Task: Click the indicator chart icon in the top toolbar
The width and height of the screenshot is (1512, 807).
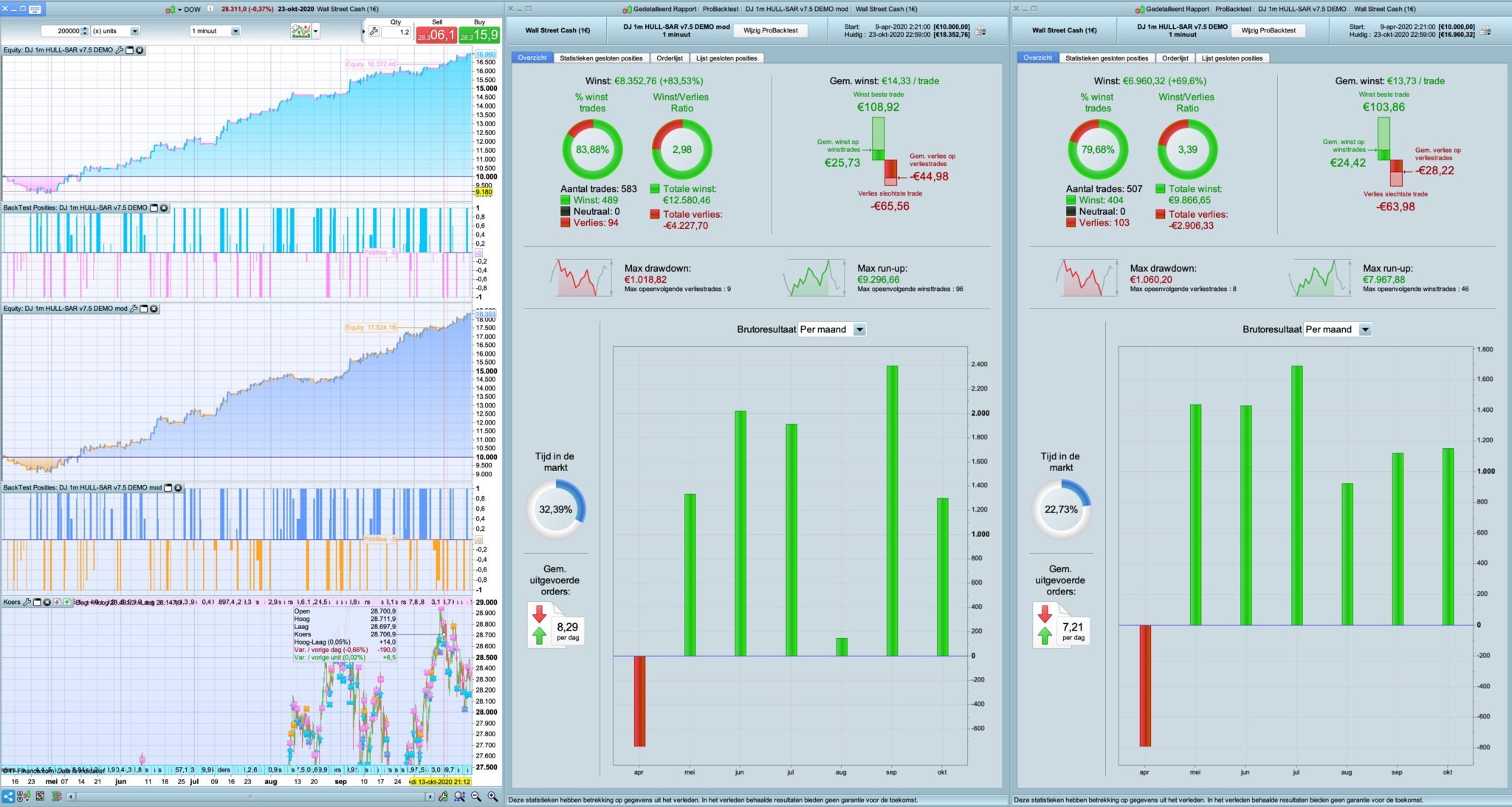Action: pos(300,31)
